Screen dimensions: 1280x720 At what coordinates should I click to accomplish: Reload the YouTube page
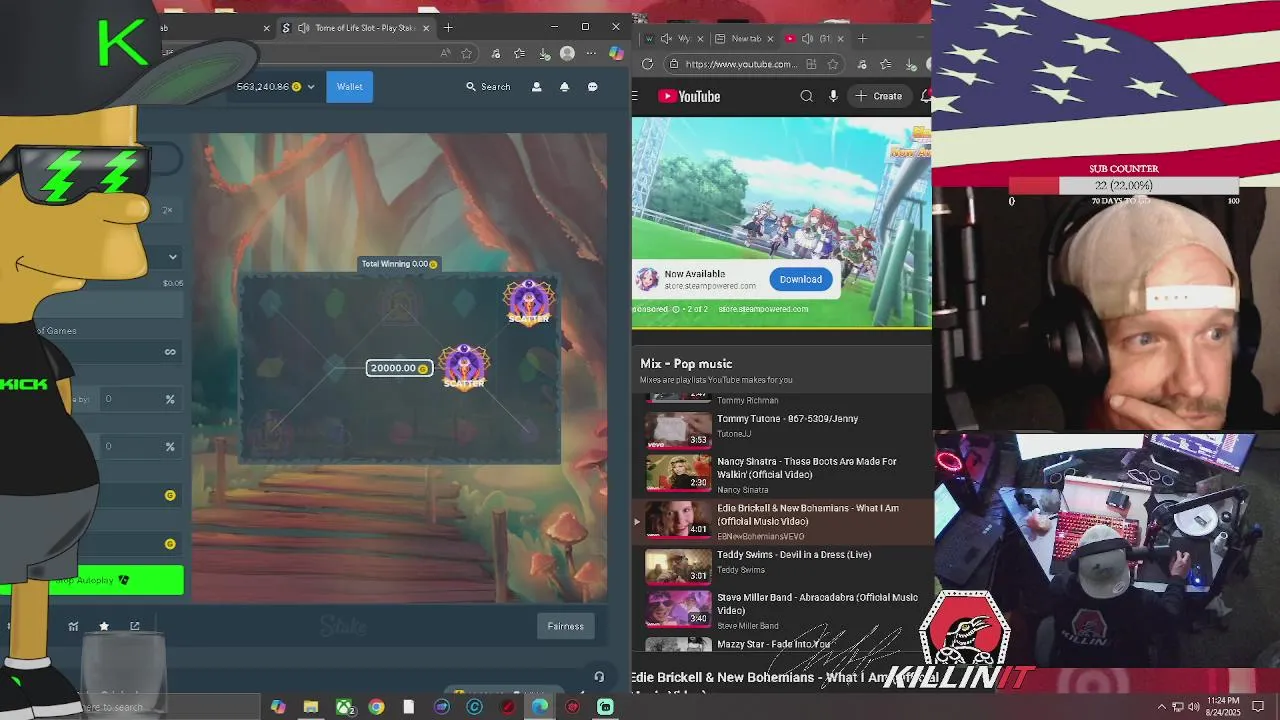tap(647, 64)
